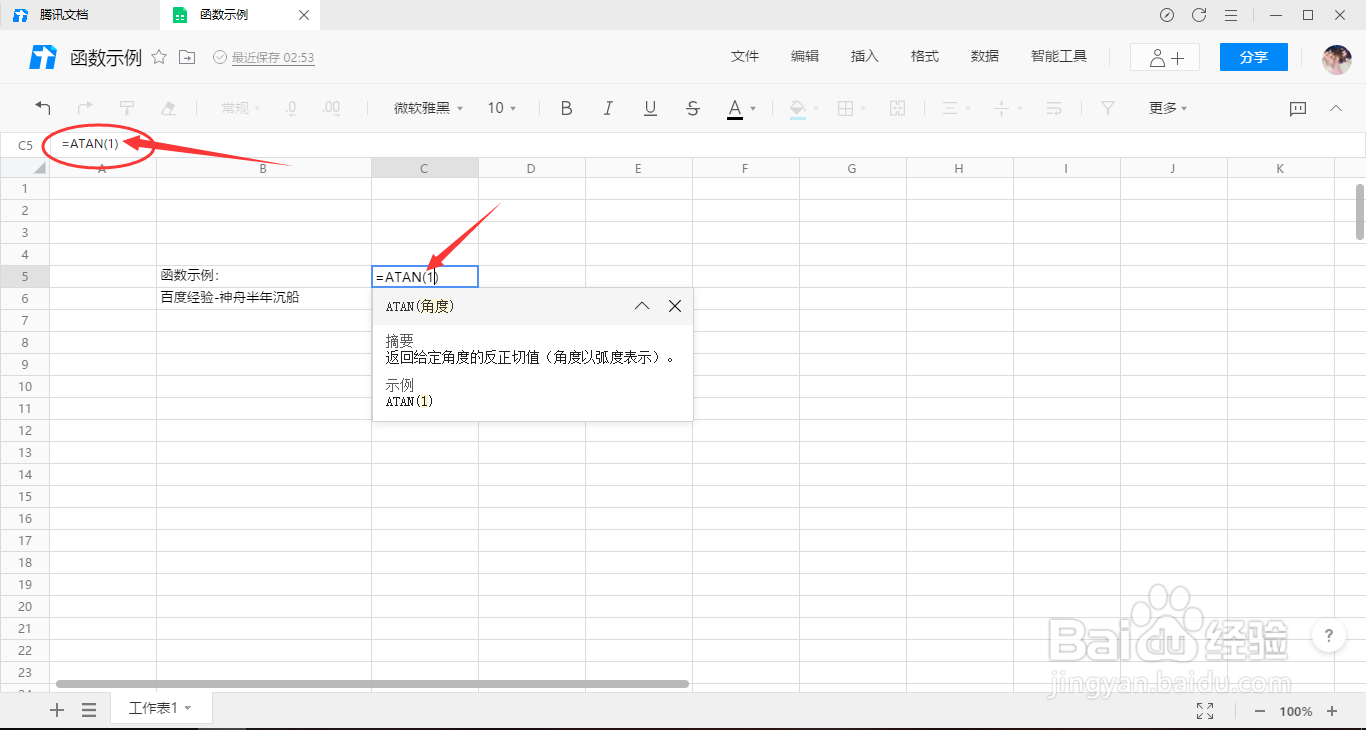Add a new sheet with plus icon
Viewport: 1366px width, 730px height.
click(x=57, y=710)
